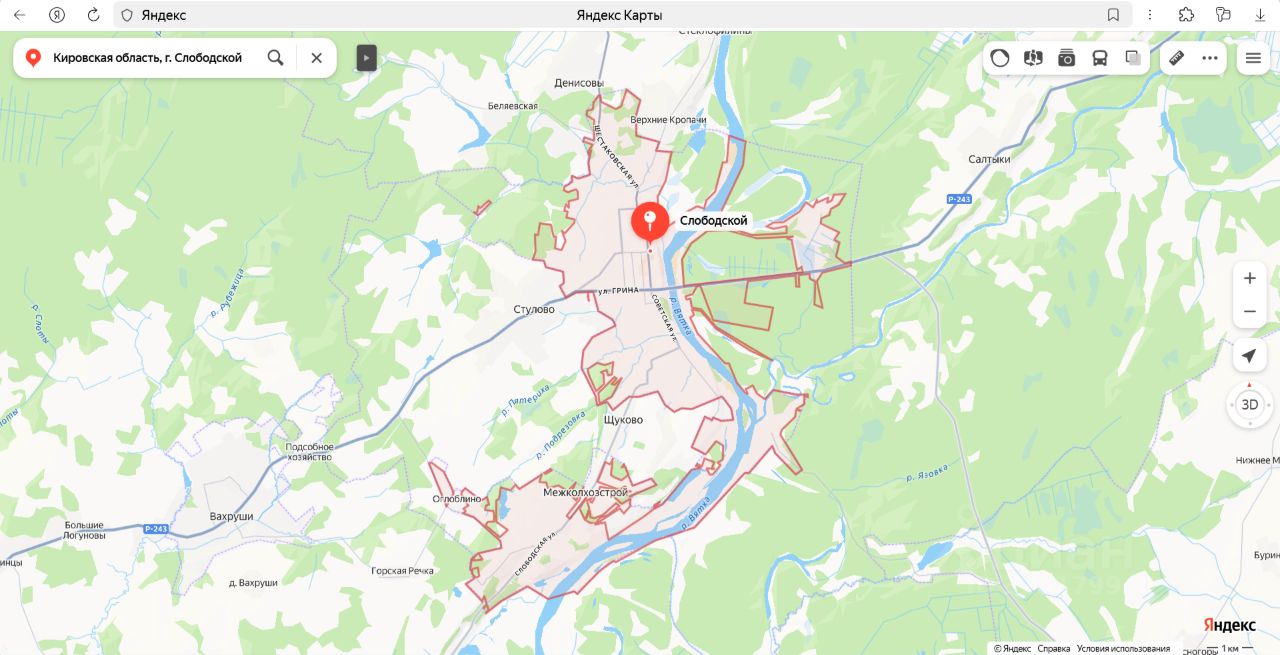Click the search field with Кировская область
This screenshot has height=655, width=1280.
point(148,58)
